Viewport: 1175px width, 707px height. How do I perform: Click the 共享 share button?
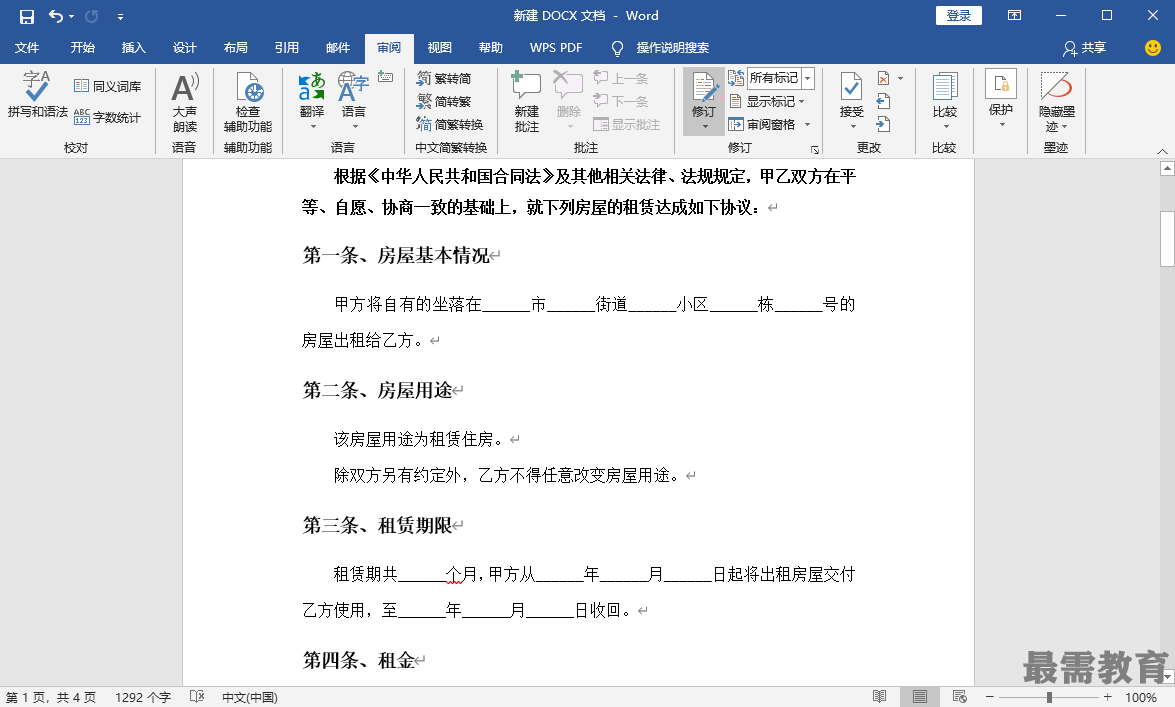point(1084,48)
